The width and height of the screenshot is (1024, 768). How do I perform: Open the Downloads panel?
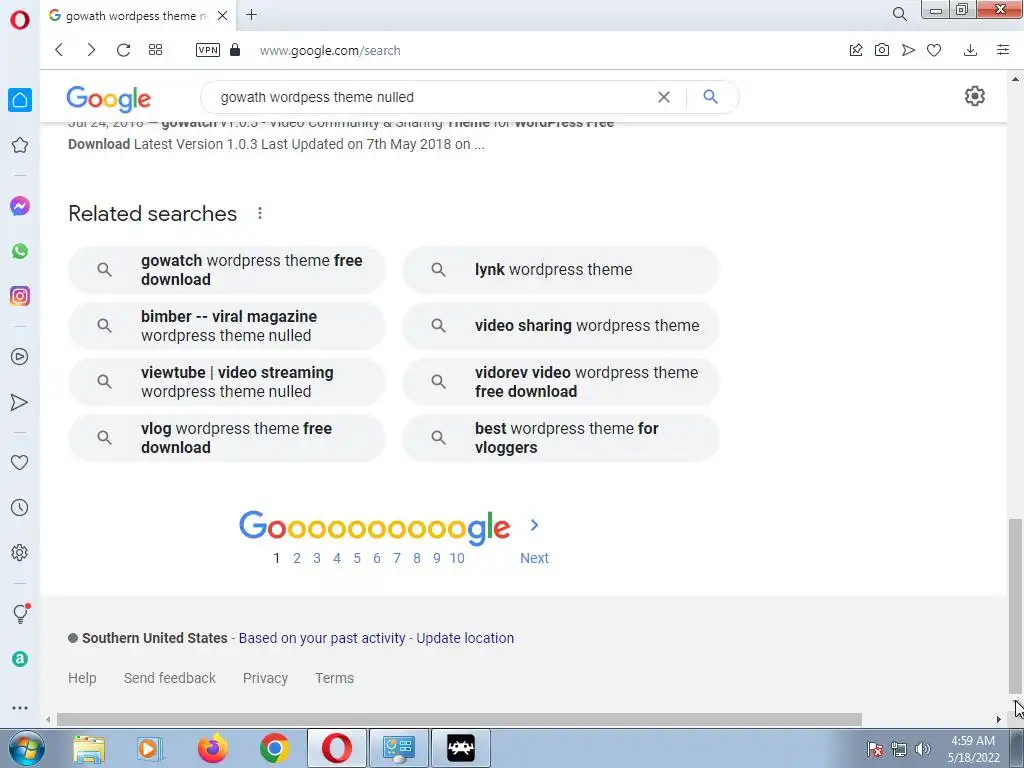(x=970, y=50)
